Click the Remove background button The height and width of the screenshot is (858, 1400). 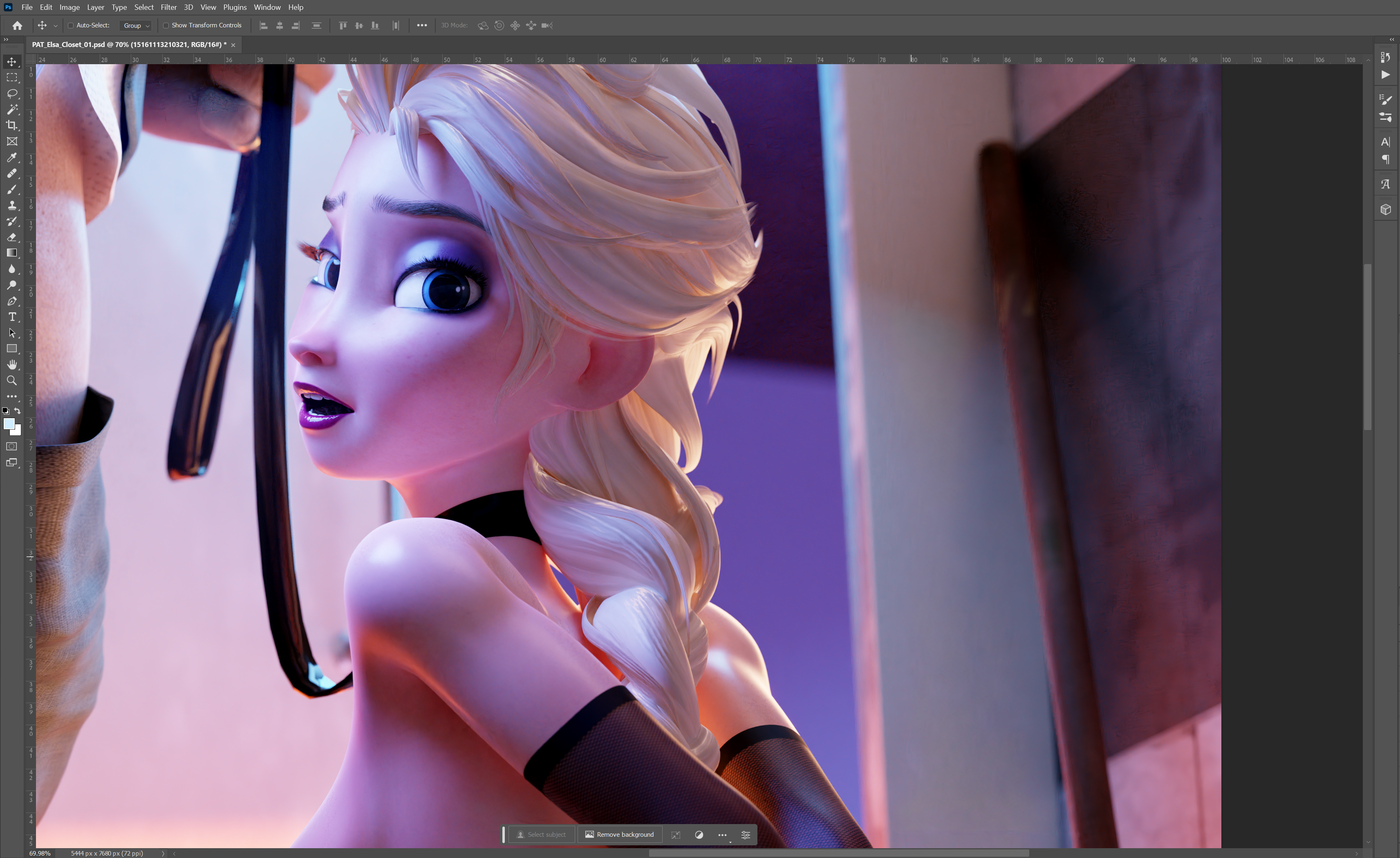click(620, 835)
